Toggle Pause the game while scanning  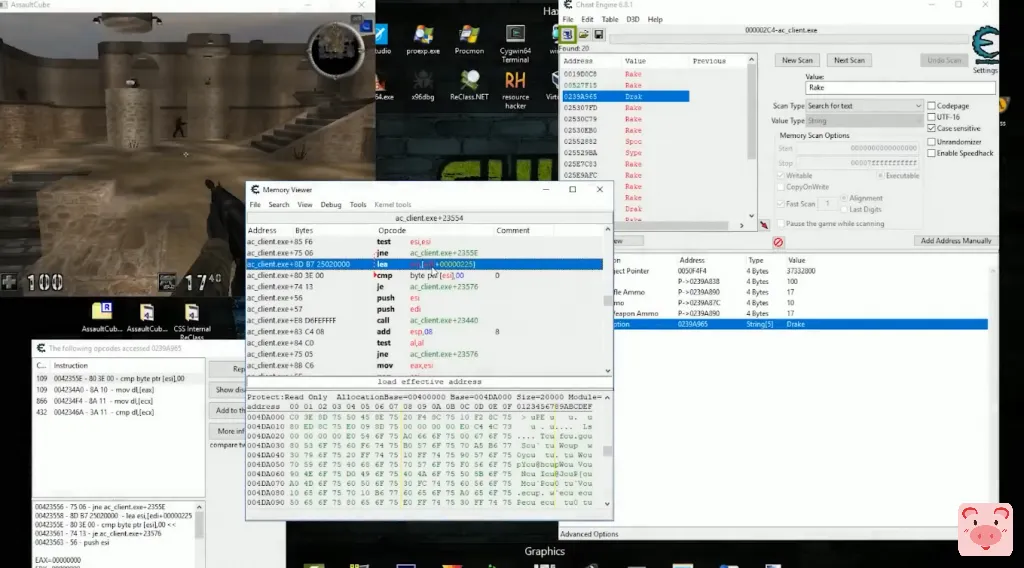(x=780, y=223)
